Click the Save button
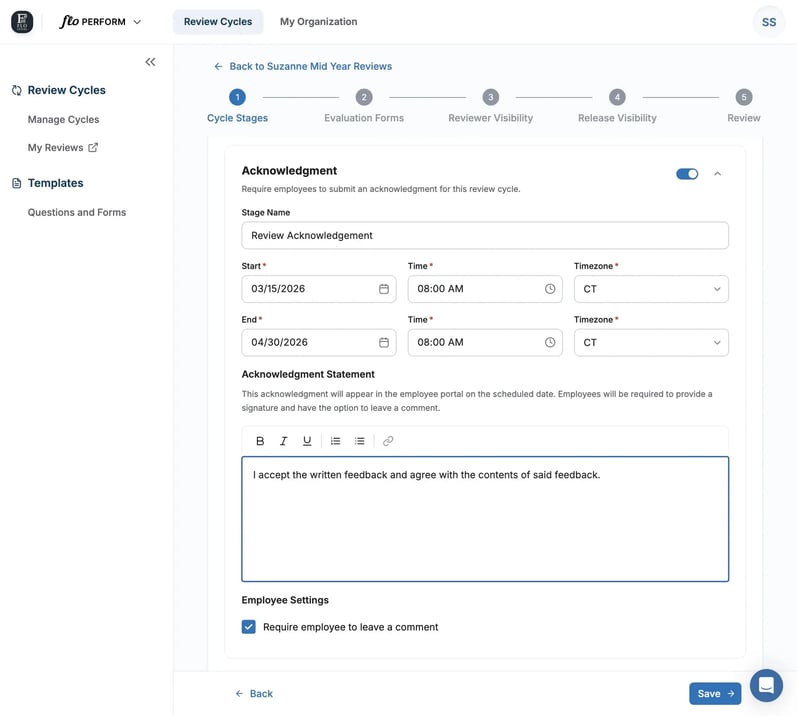Screen dimensions: 797x716 pyautogui.click(x=715, y=693)
